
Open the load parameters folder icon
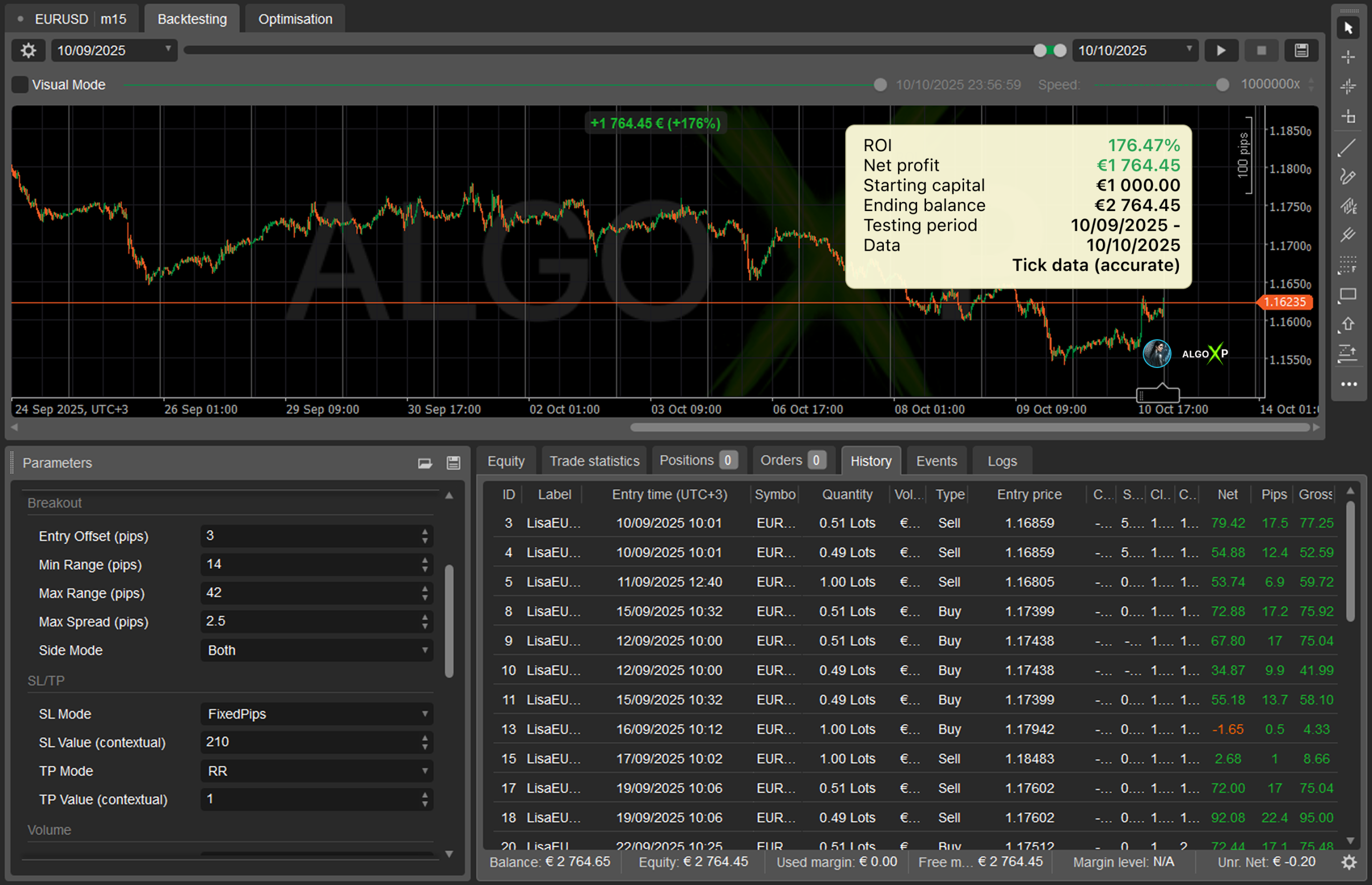pyautogui.click(x=425, y=463)
